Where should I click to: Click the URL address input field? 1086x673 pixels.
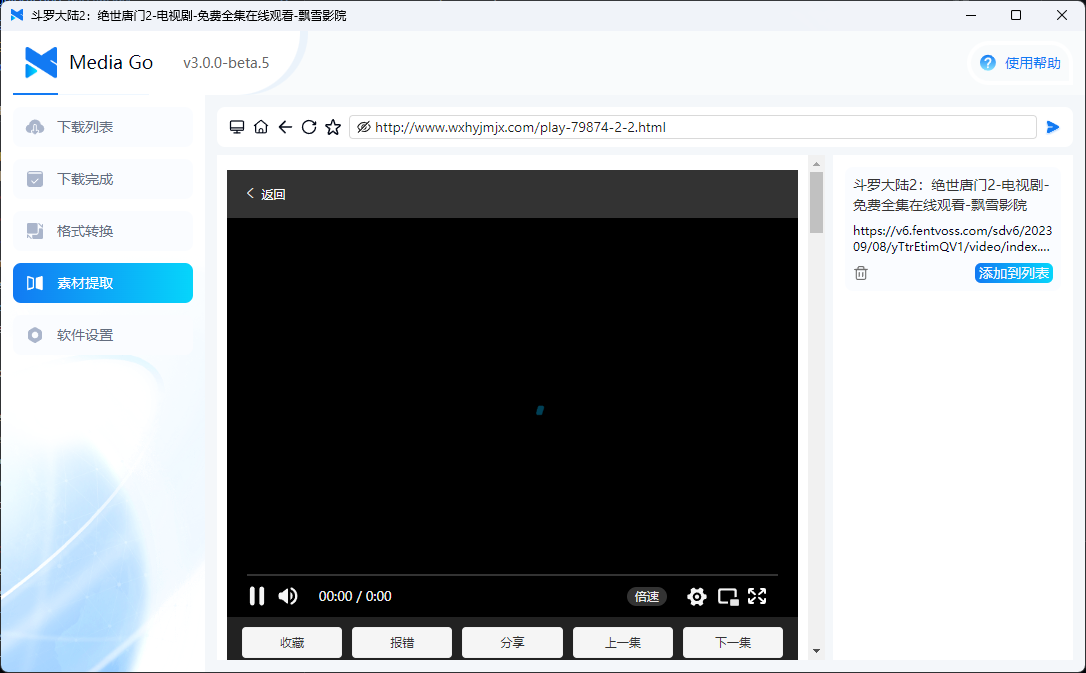[693, 127]
